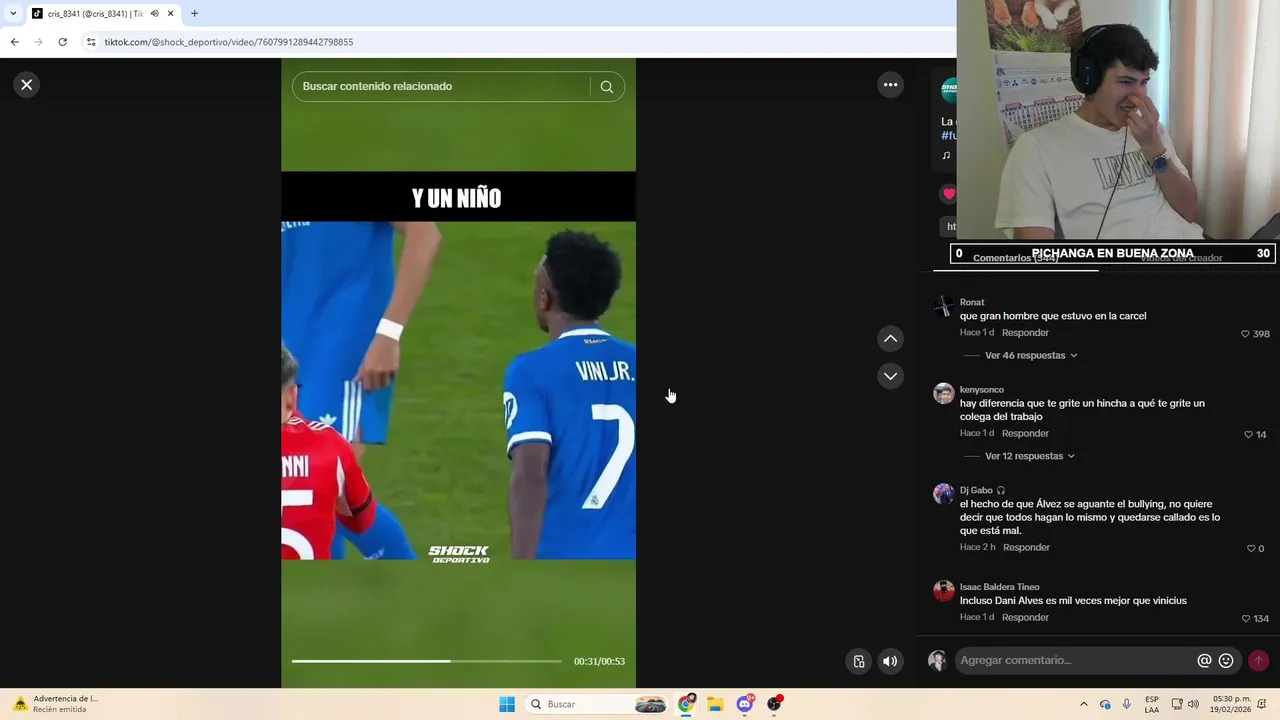Expand Ver 12 respuestas under kenysonco
The image size is (1280, 720).
click(x=1030, y=456)
